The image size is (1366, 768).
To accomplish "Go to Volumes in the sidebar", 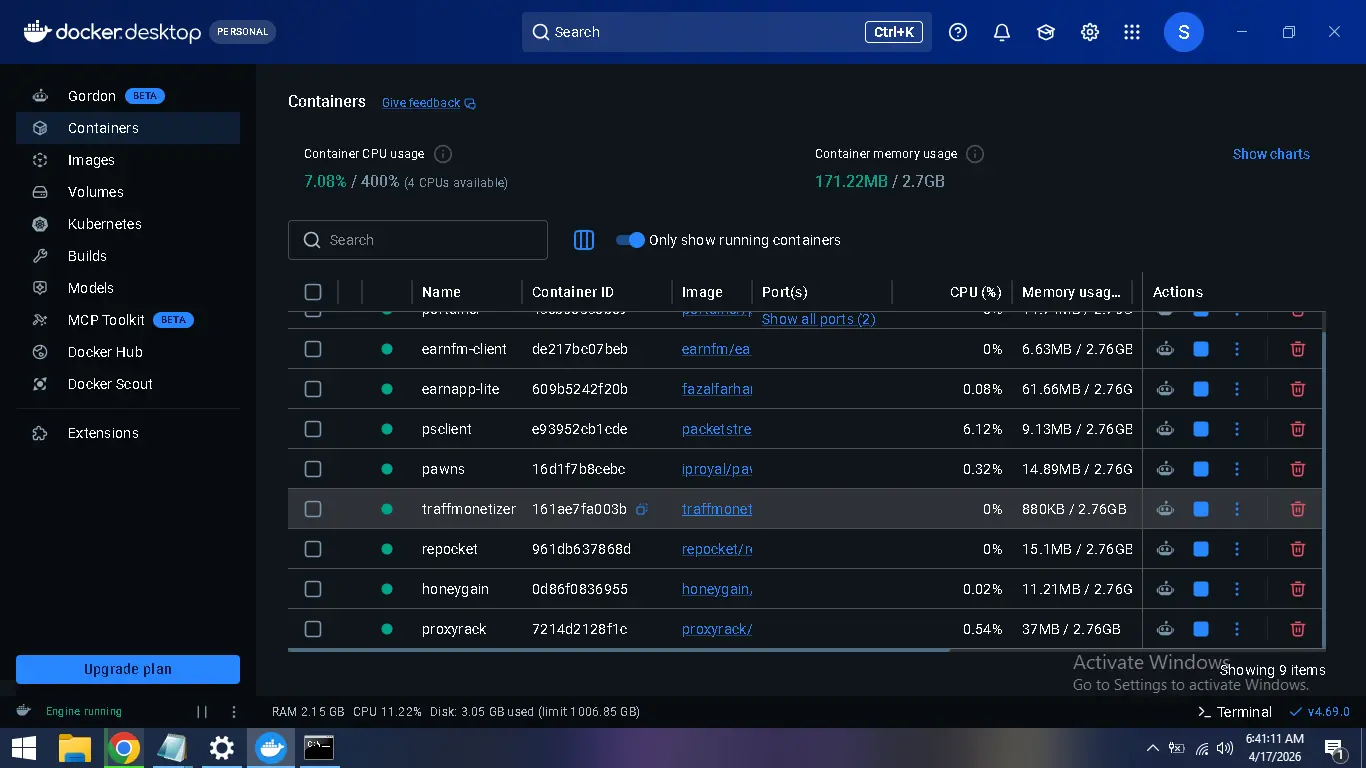I will (x=128, y=192).
